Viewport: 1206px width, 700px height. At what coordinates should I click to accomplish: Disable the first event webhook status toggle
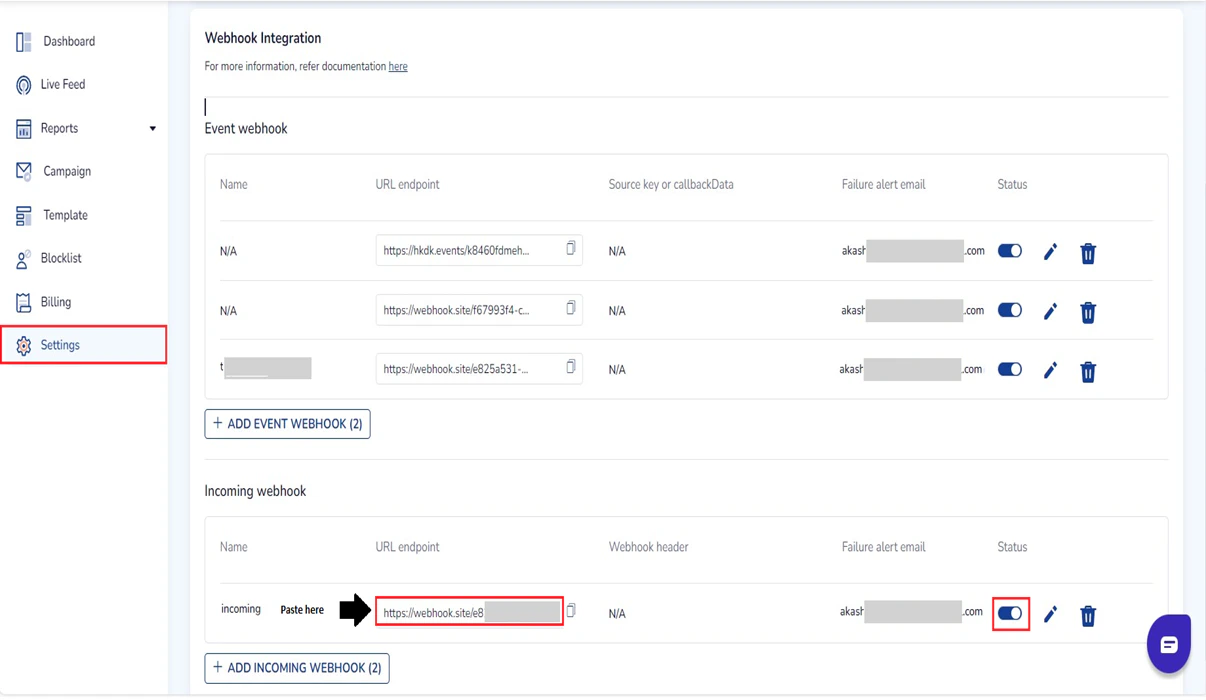point(1009,252)
